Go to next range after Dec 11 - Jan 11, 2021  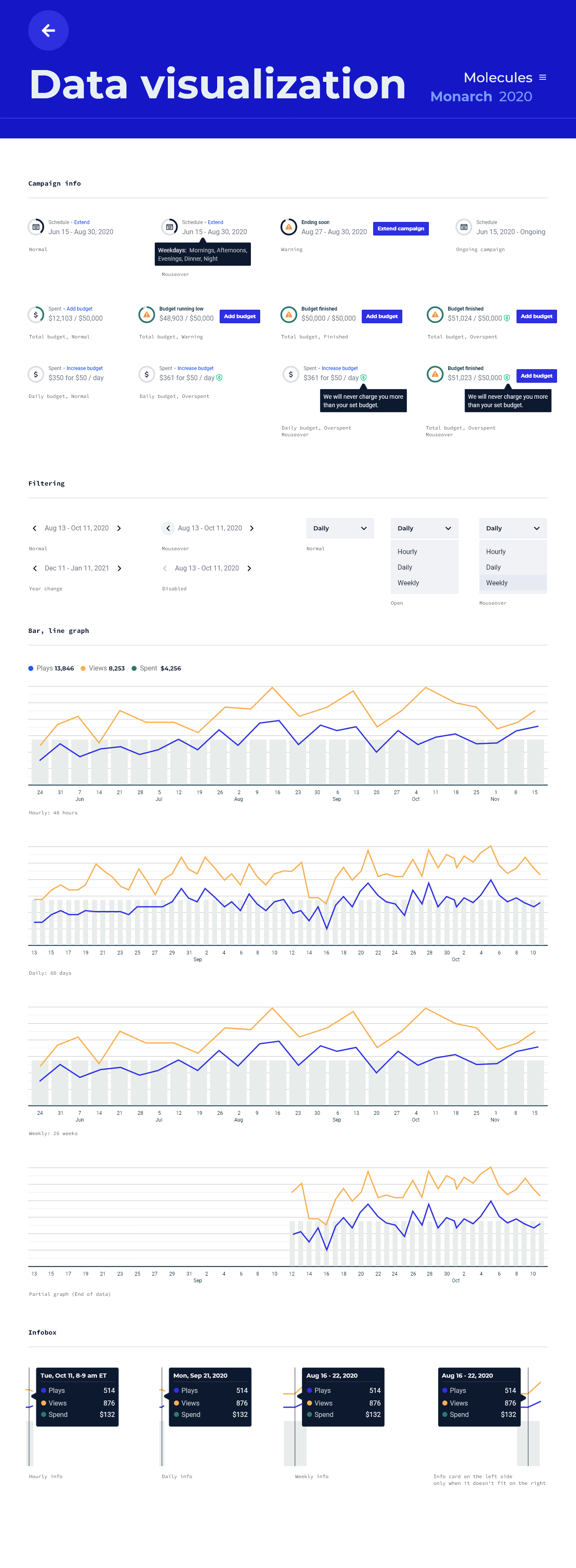click(119, 568)
